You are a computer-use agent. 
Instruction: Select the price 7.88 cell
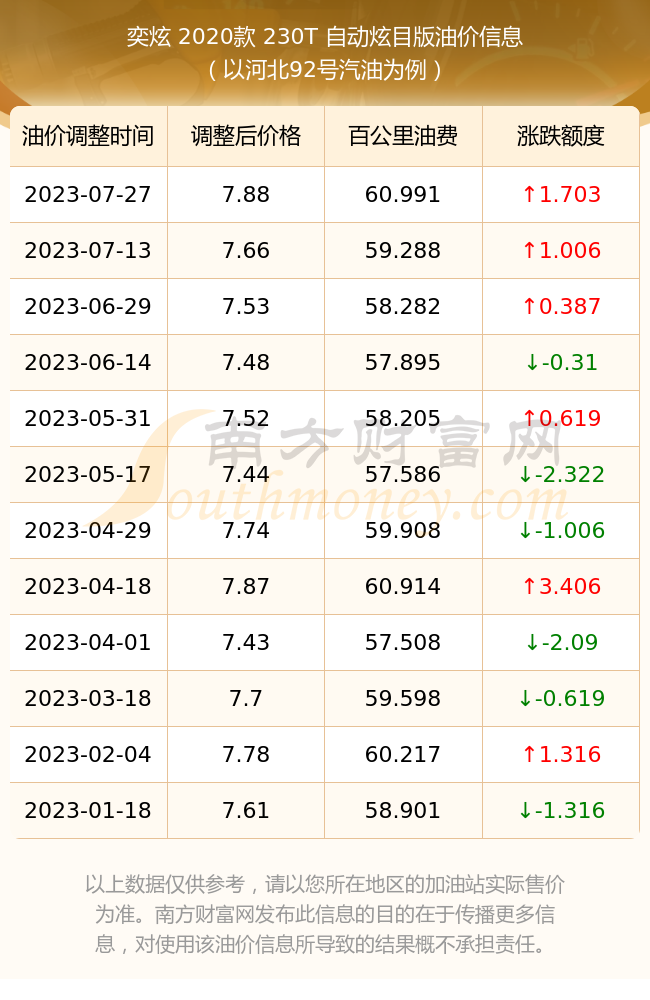tap(246, 195)
